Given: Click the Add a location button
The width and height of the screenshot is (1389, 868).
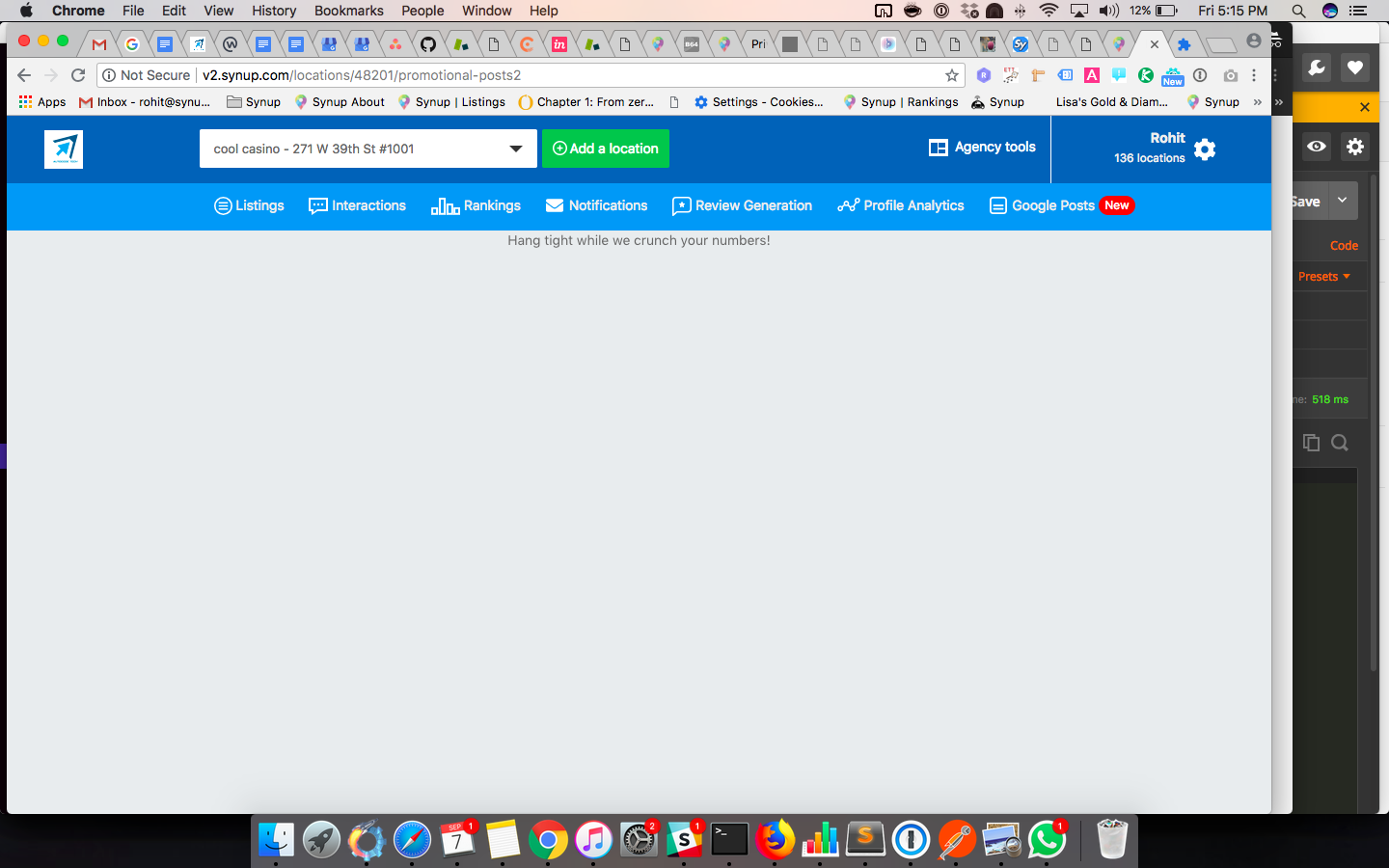Looking at the screenshot, I should point(606,149).
